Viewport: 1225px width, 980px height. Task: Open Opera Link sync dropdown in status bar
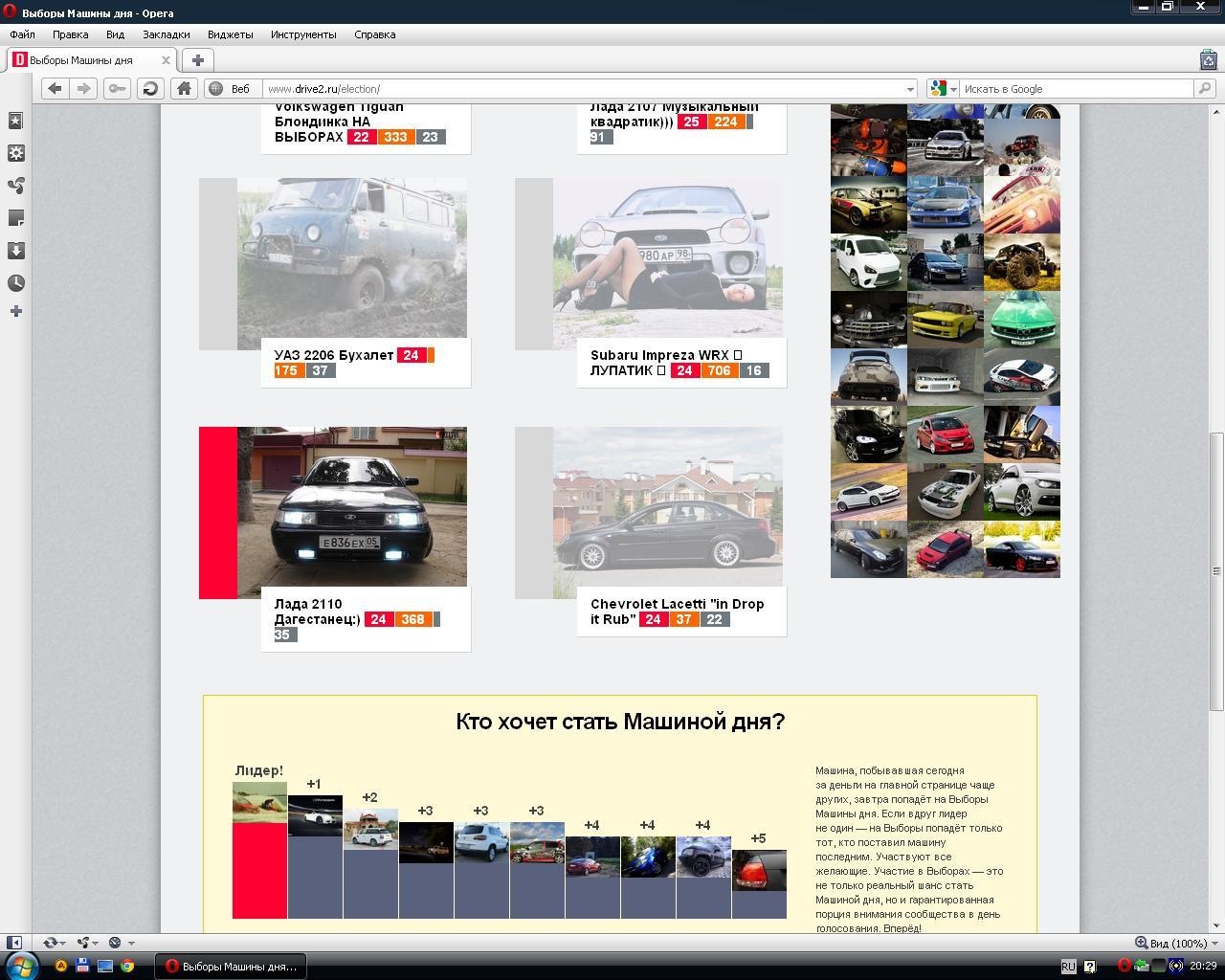(x=55, y=943)
